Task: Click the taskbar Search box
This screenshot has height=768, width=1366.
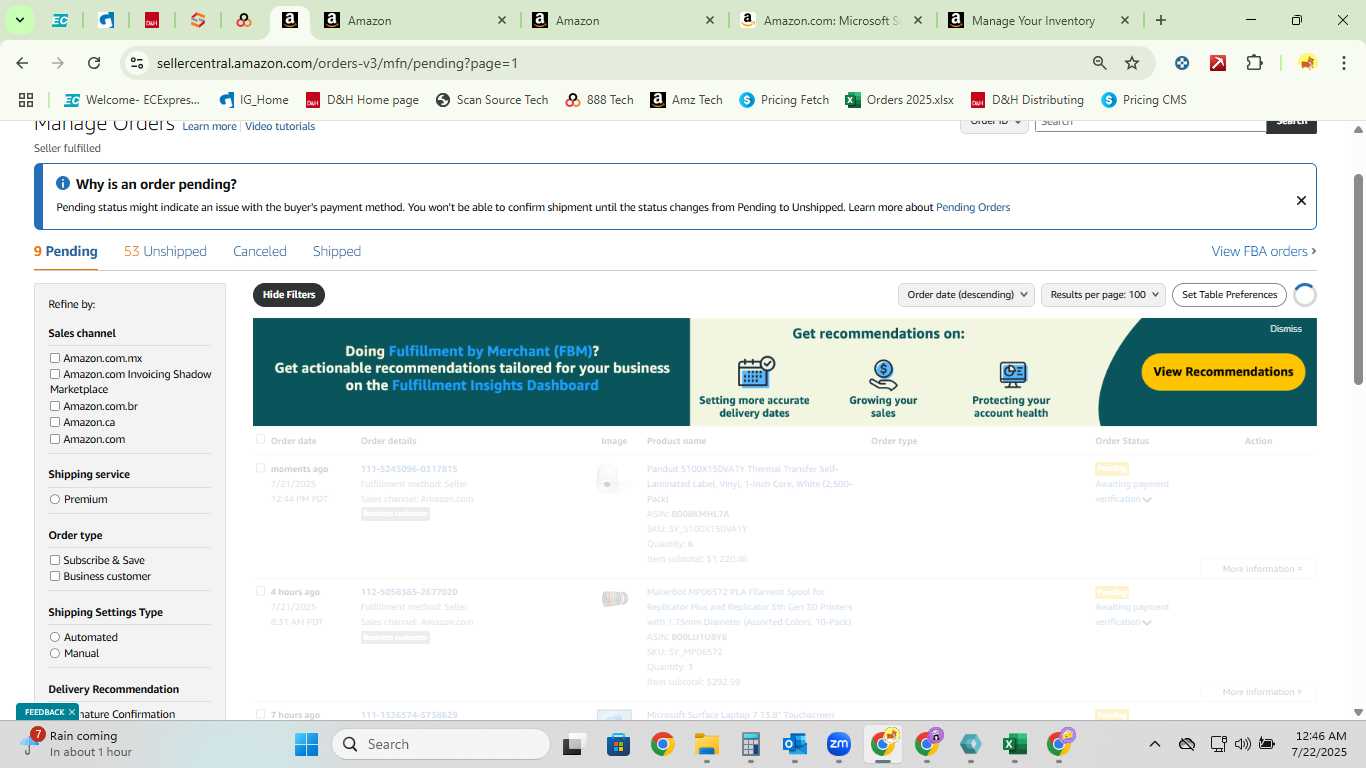Action: [441, 744]
